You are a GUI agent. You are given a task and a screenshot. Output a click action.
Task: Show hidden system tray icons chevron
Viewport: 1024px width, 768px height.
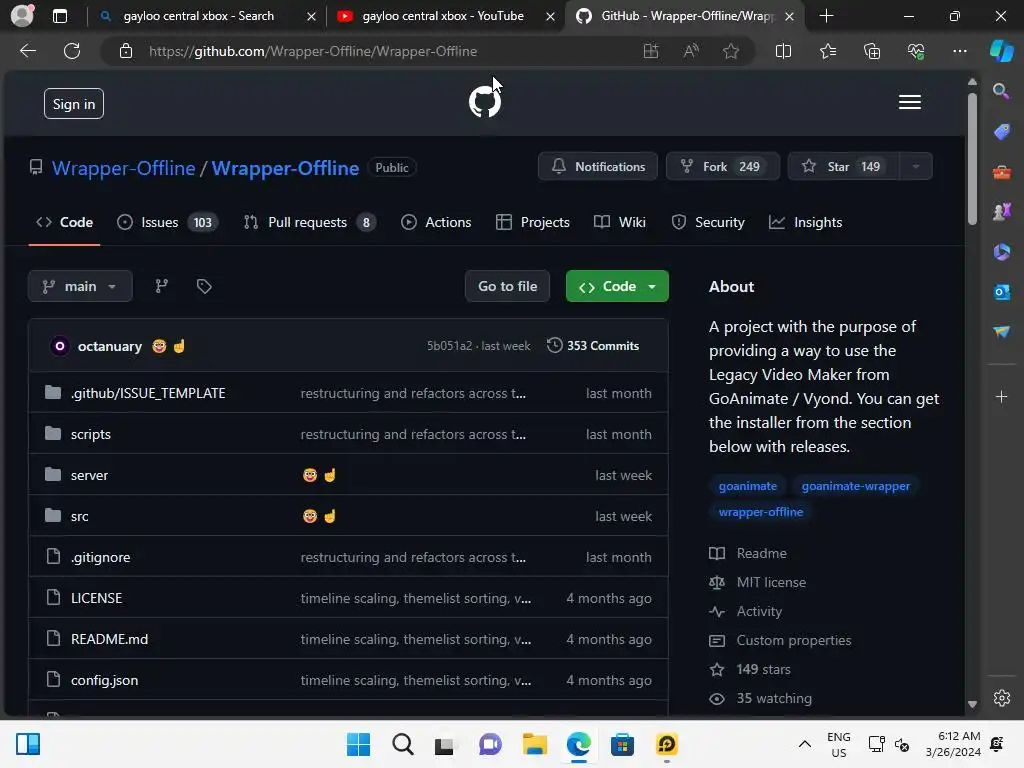pyautogui.click(x=805, y=744)
